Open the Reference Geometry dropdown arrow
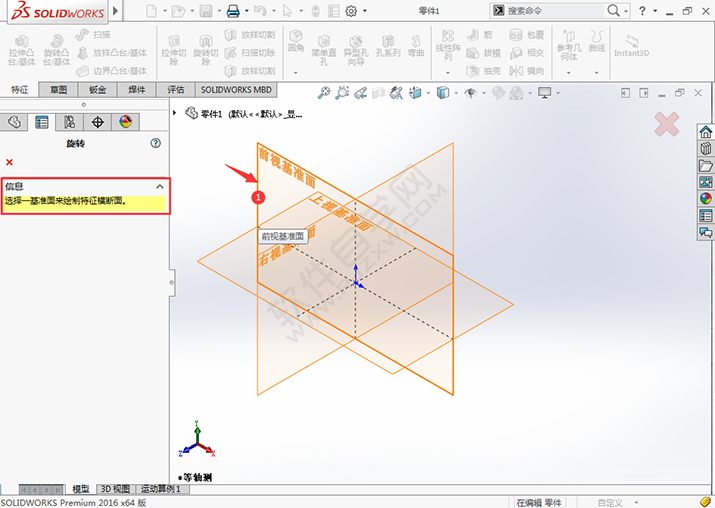Viewport: 715px width, 508px height. click(569, 72)
